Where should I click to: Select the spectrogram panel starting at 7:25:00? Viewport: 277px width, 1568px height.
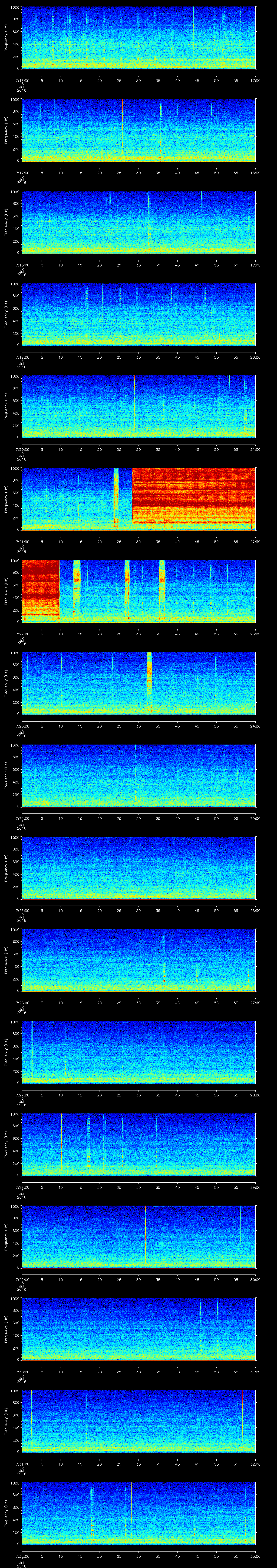pos(138,868)
